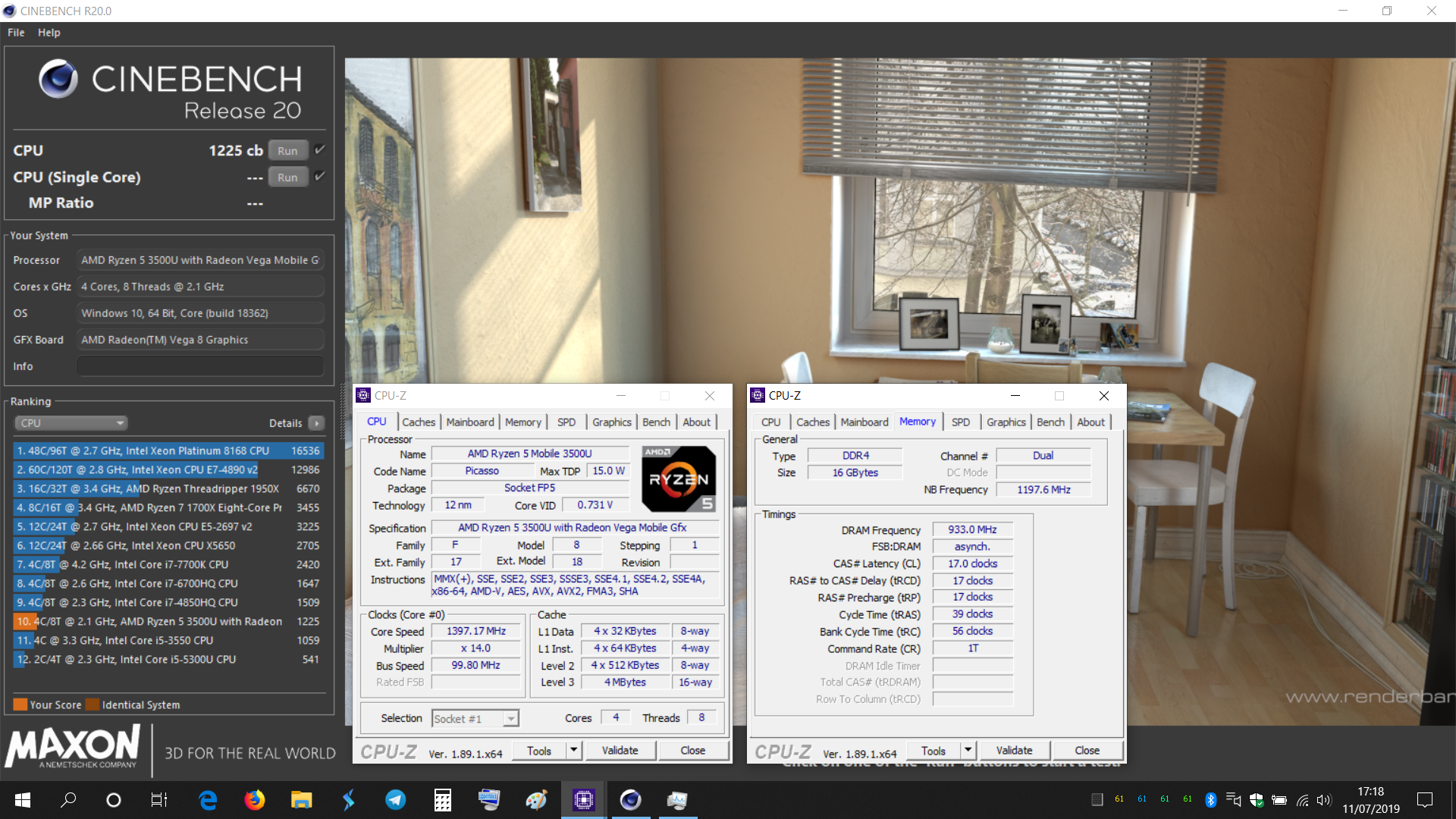
Task: Select ranking entry AMD Ryzen Threadripper 1950X
Action: (168, 488)
